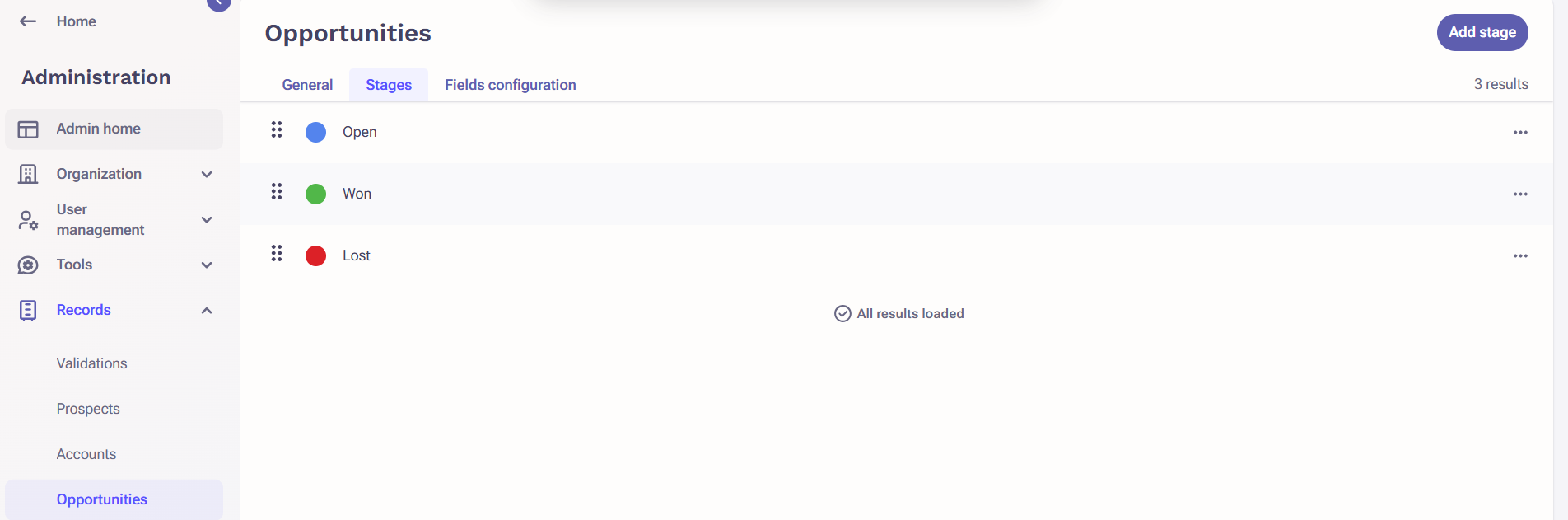Viewport: 1568px width, 520px height.
Task: Expand the Organization section chevron
Action: coord(207,175)
